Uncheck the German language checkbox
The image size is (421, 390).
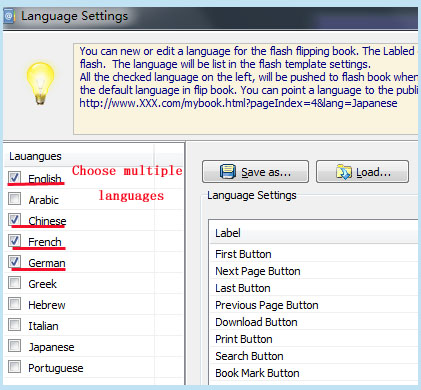pyautogui.click(x=14, y=262)
